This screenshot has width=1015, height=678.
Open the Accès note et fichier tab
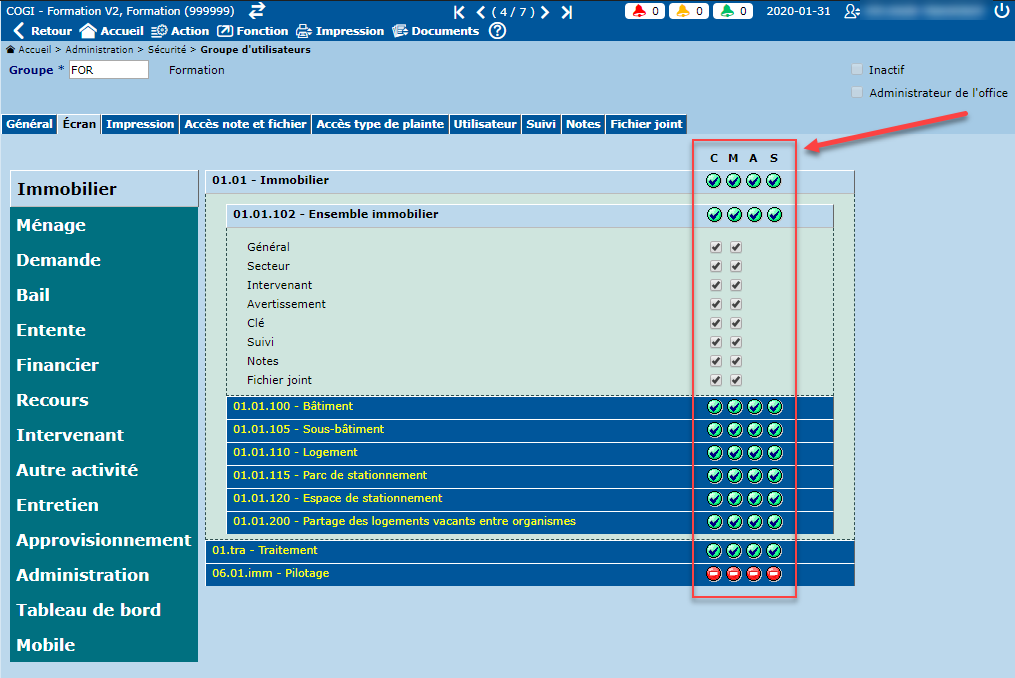pyautogui.click(x=245, y=124)
